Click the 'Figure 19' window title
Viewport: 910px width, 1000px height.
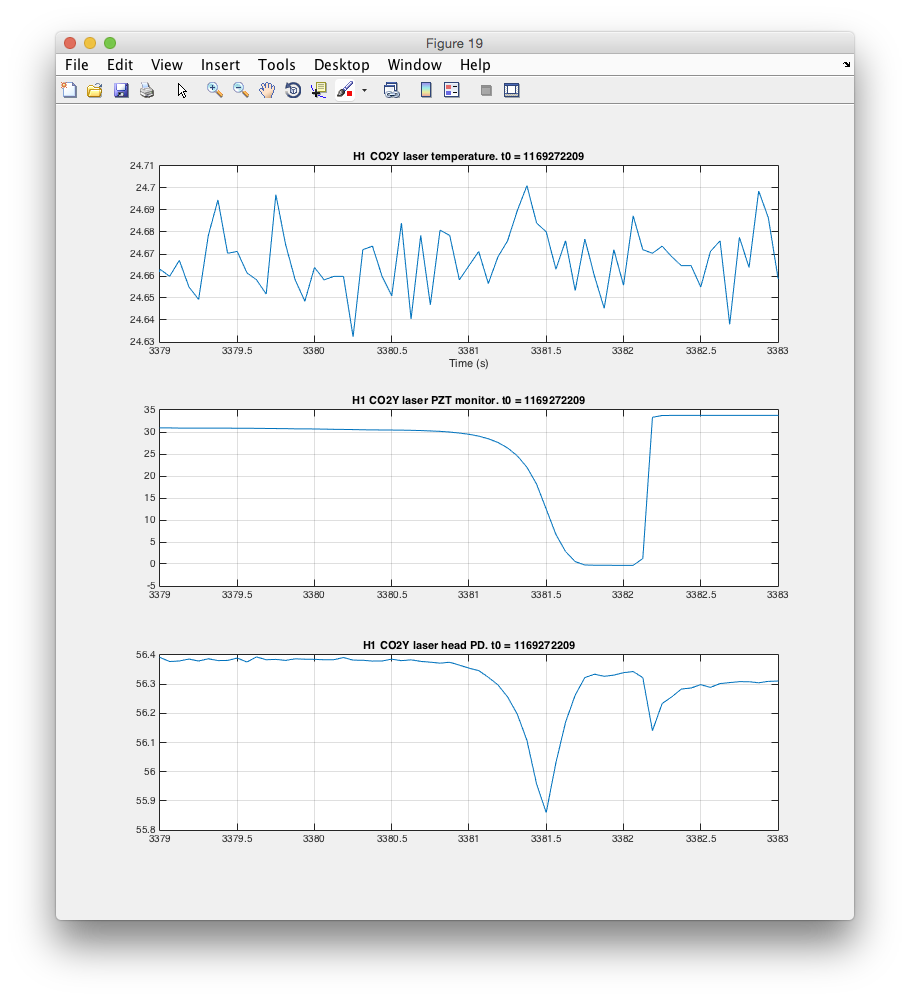[455, 43]
